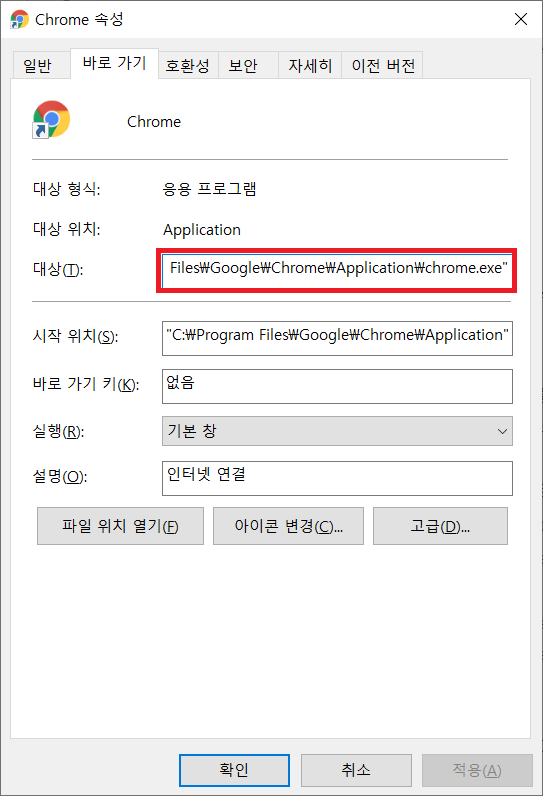Click the 시작 위치(S) input field

pyautogui.click(x=337, y=338)
